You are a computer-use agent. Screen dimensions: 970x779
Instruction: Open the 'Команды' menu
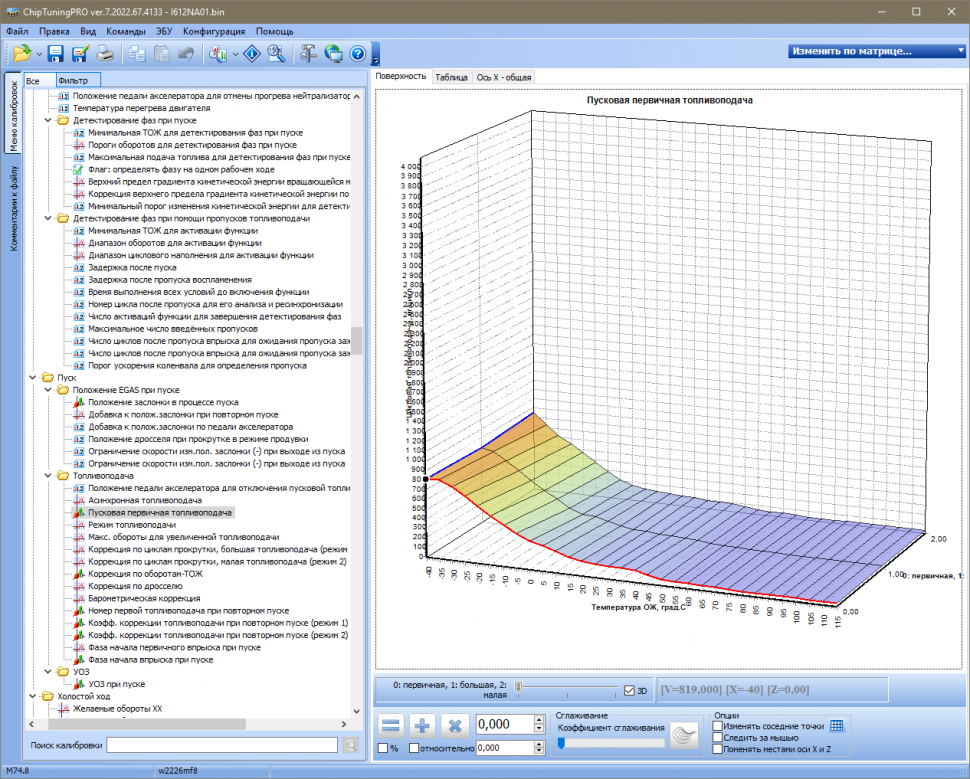[125, 31]
